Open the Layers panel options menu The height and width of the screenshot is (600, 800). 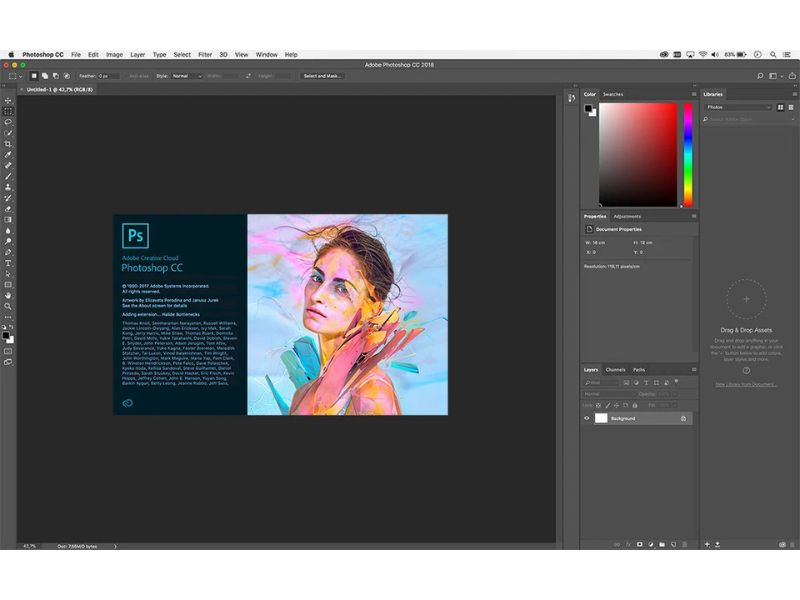(x=694, y=369)
